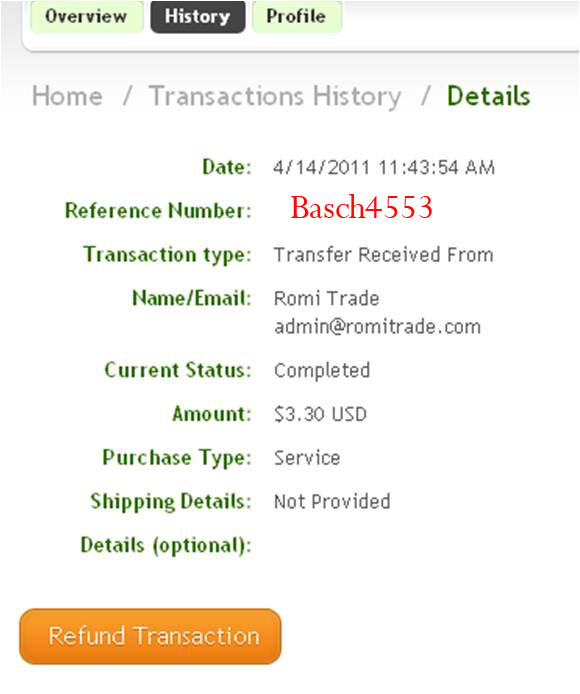The image size is (580, 694).
Task: Click the $3.30 USD amount
Action: click(x=320, y=414)
